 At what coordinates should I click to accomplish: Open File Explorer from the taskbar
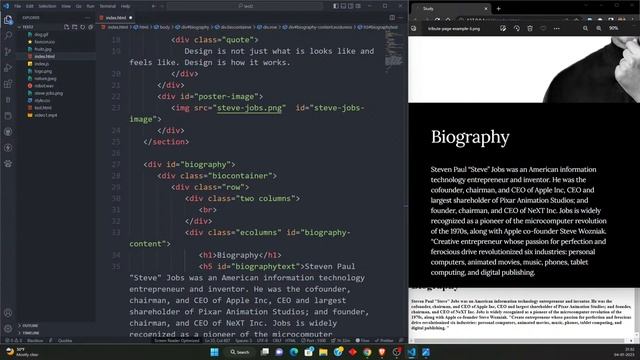click(x=323, y=352)
